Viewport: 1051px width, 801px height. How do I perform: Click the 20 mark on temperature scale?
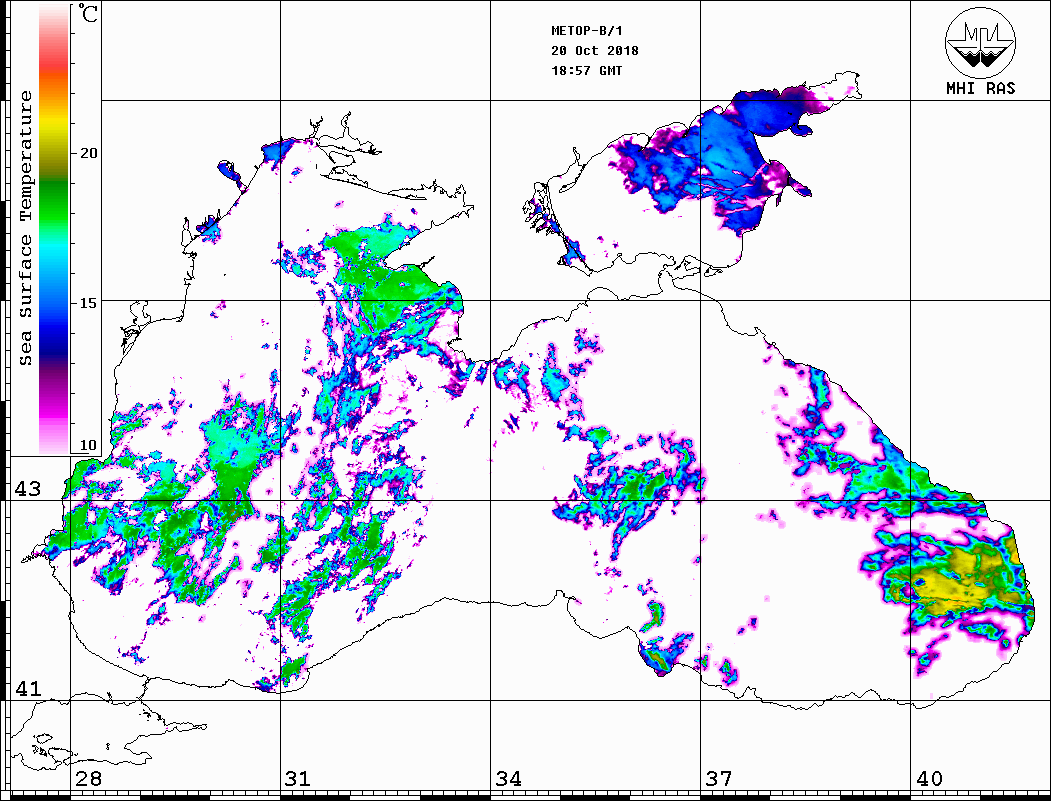pyautogui.click(x=88, y=153)
